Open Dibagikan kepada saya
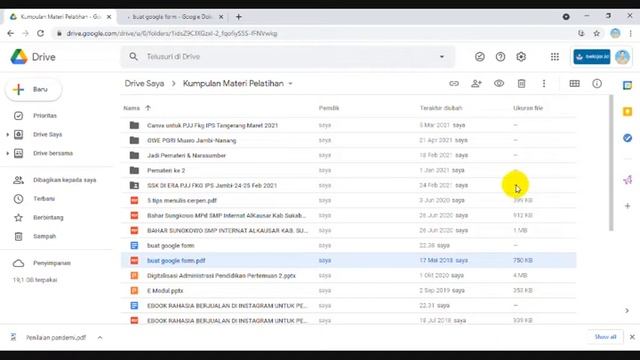The width and height of the screenshot is (640, 360). tap(64, 180)
